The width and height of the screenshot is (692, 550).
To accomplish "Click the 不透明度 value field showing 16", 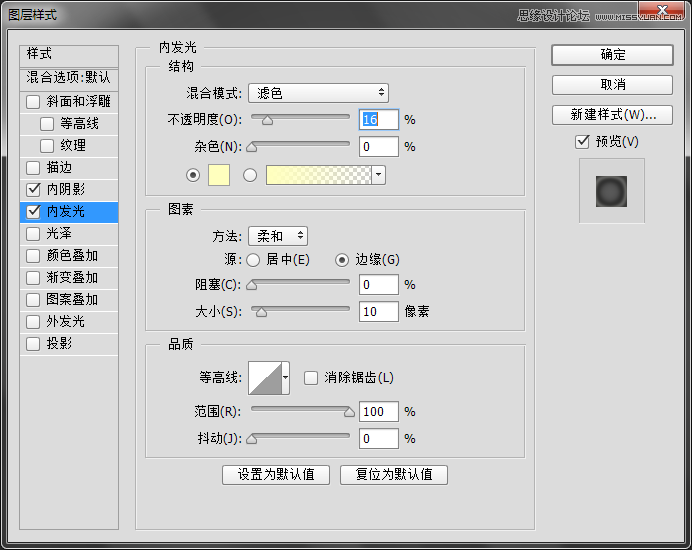I will click(x=379, y=120).
